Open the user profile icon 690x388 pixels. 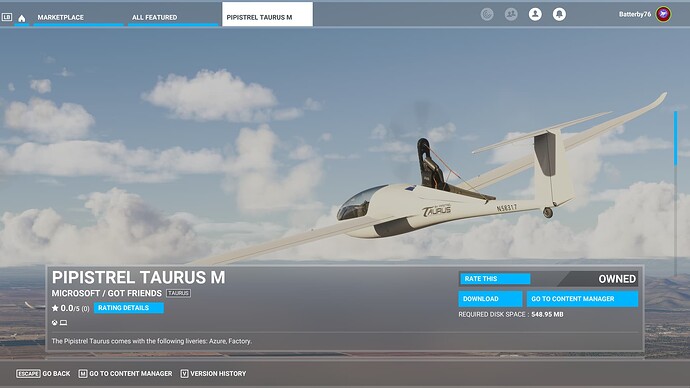point(535,15)
